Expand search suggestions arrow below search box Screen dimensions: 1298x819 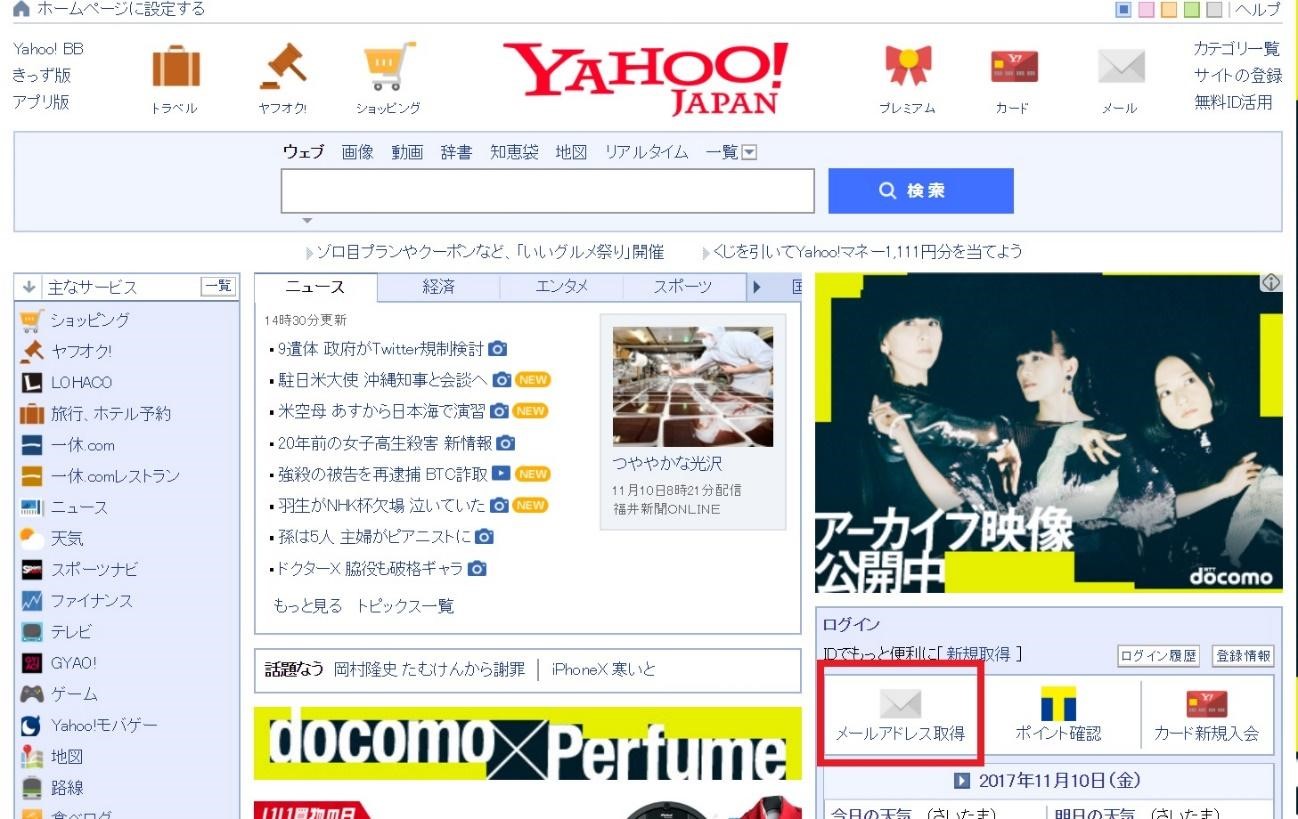(x=308, y=220)
